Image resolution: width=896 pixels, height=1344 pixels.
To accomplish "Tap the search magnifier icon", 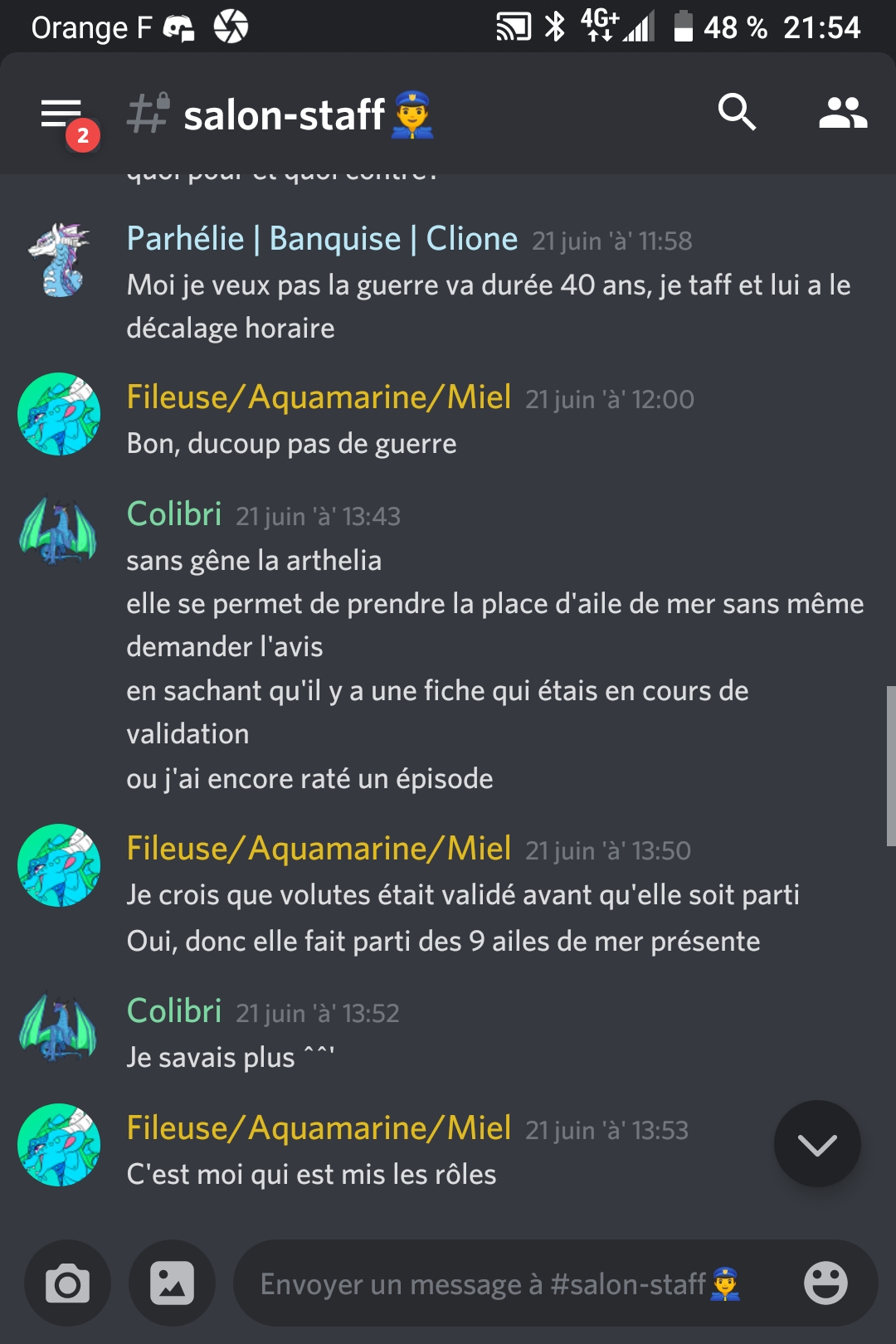I will [737, 112].
